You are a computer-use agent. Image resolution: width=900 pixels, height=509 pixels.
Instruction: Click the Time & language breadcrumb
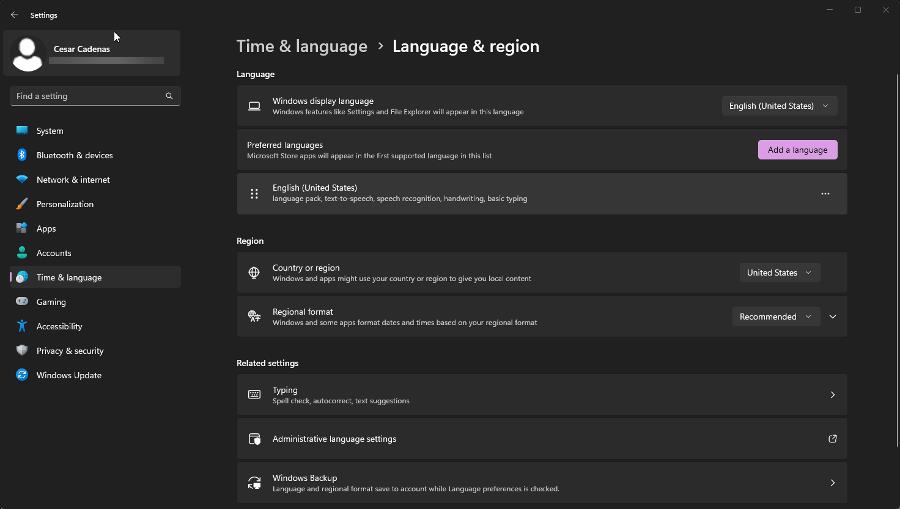302,46
